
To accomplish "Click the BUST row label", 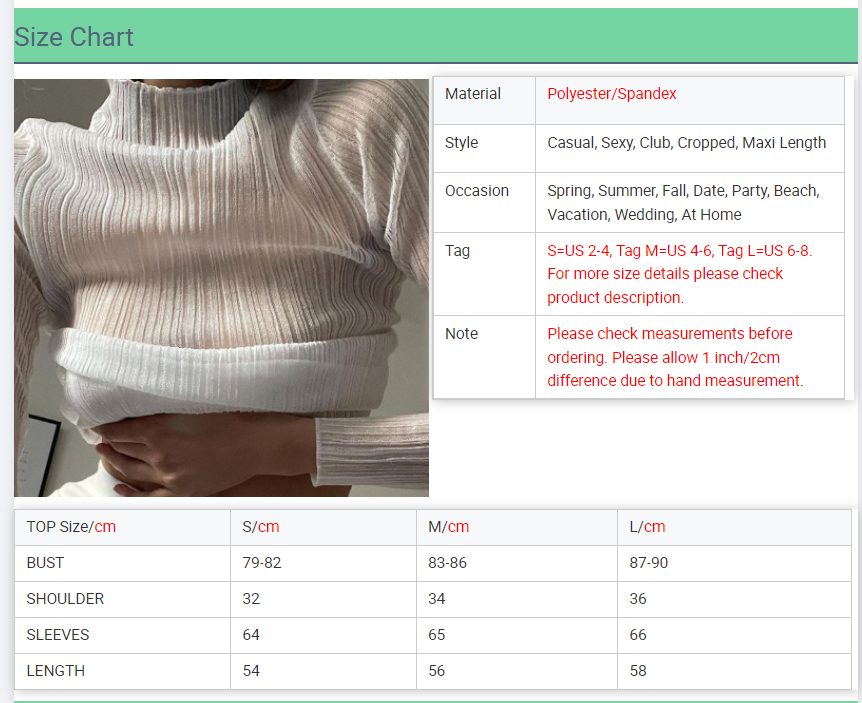I will (x=45, y=563).
